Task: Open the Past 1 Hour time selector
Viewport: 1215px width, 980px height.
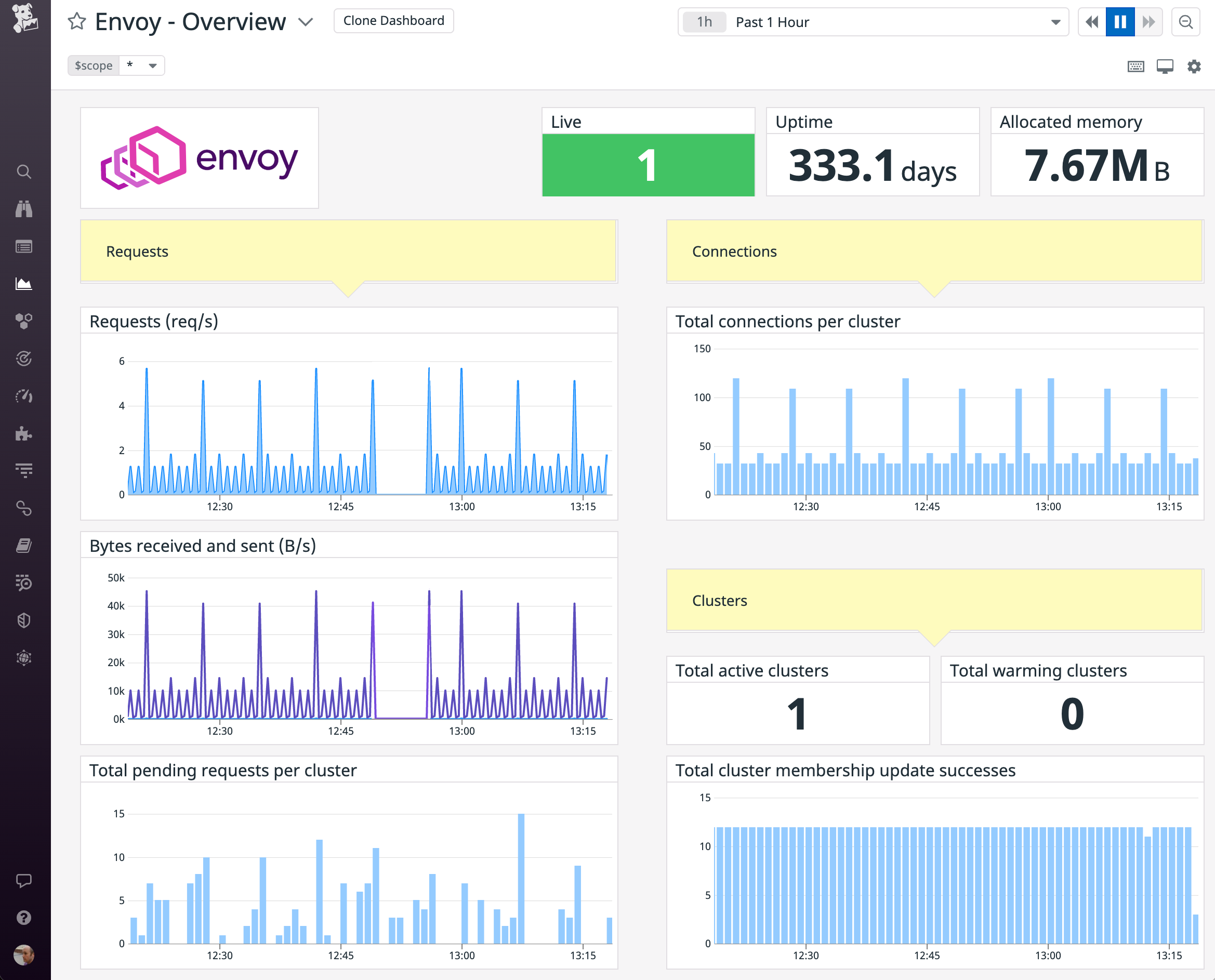Action: coord(873,22)
